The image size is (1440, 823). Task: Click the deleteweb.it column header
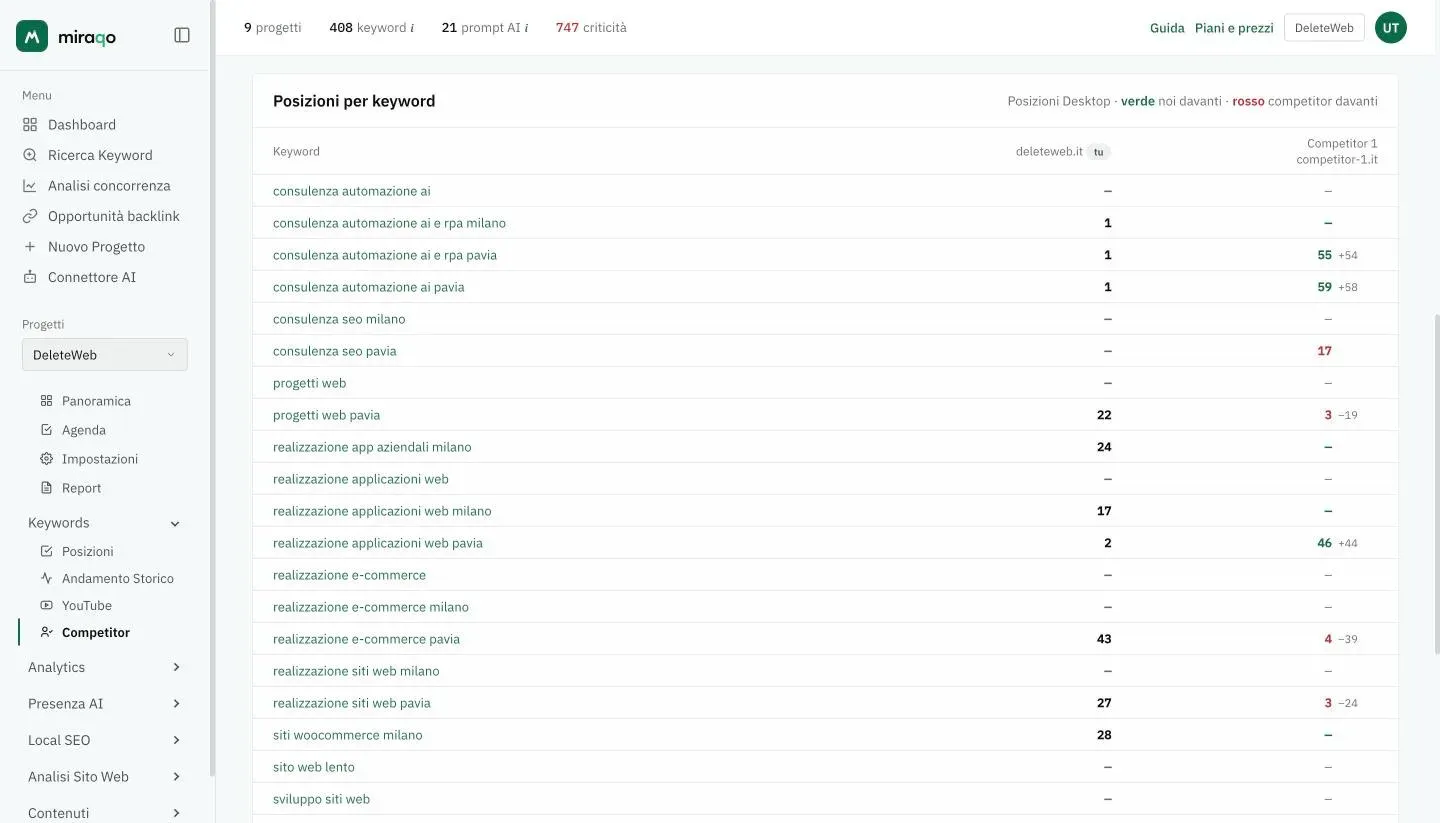coord(1063,152)
